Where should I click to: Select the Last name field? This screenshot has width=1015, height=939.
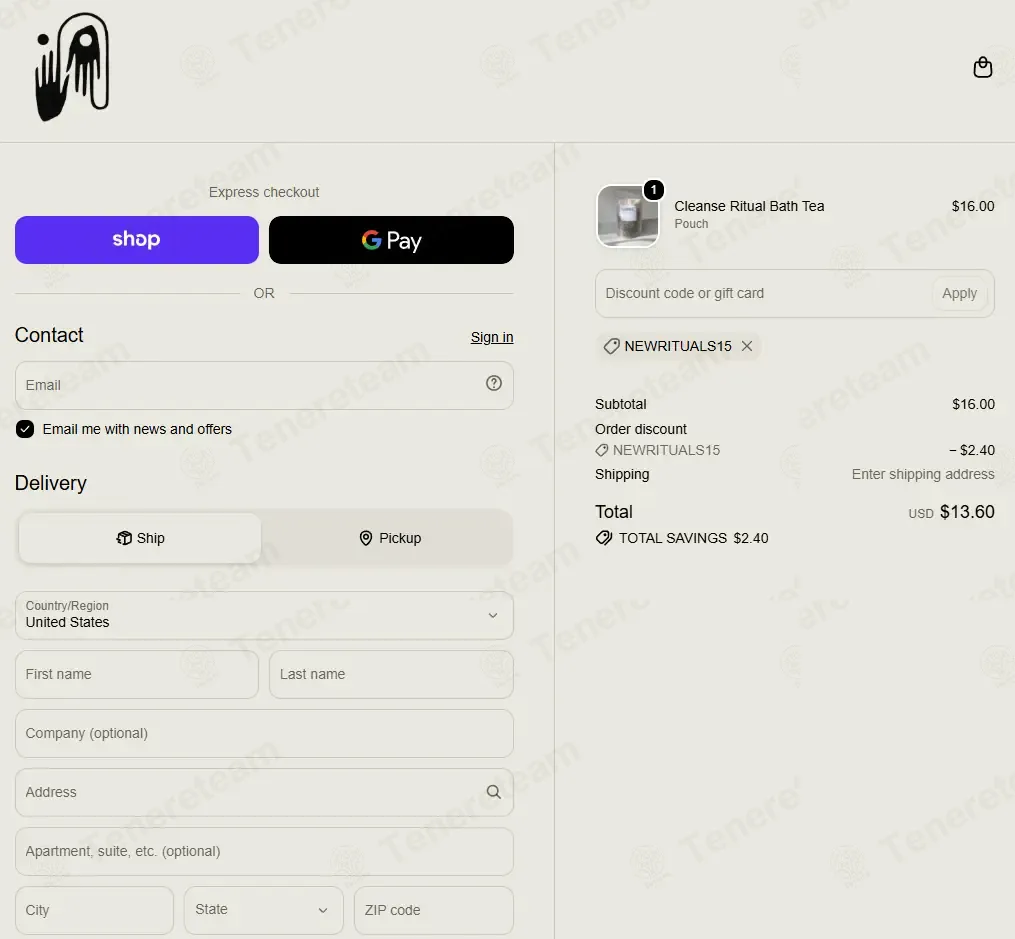[x=391, y=674]
